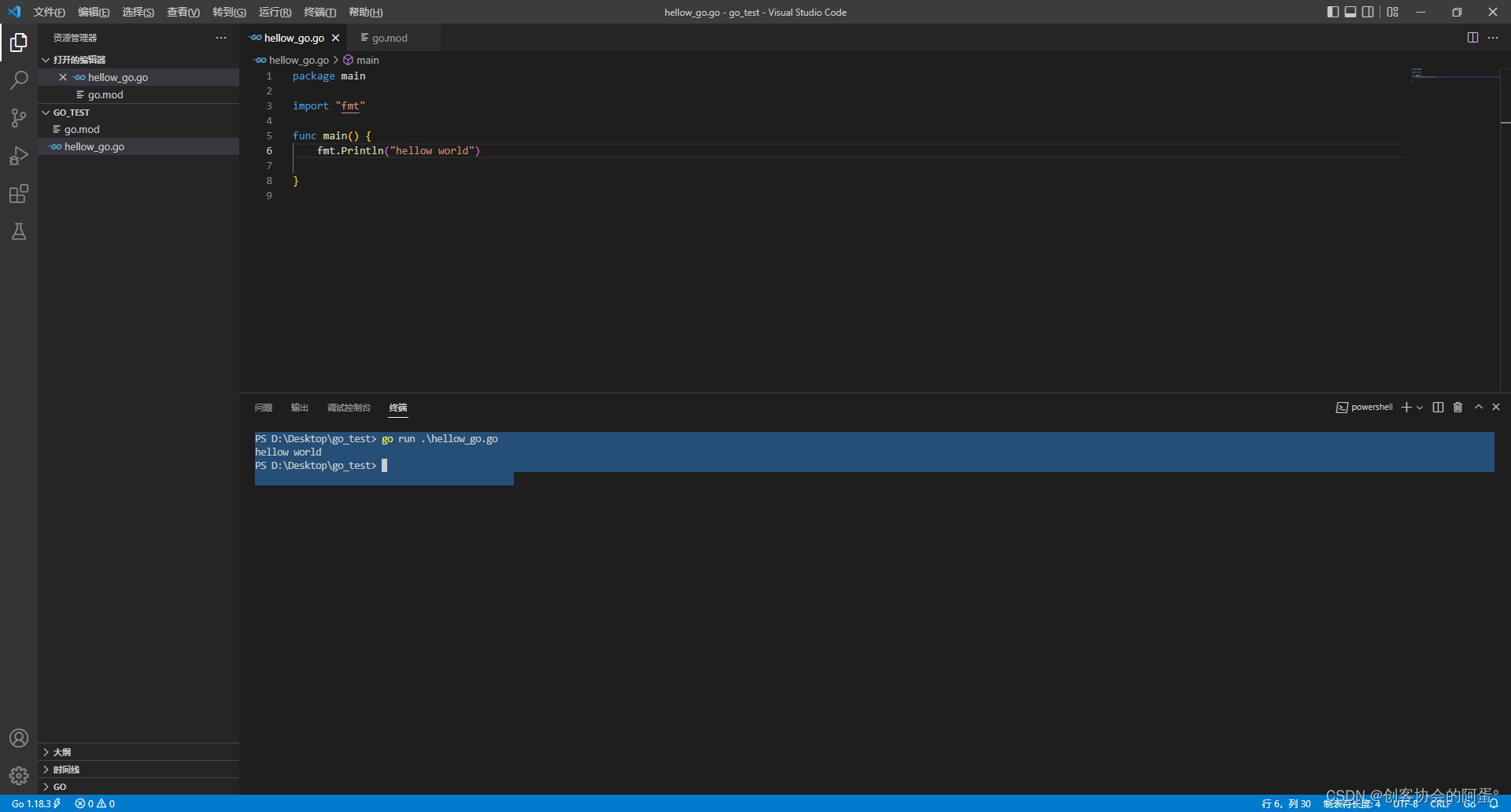
Task: Click line number 6 in gutter
Action: (x=269, y=150)
